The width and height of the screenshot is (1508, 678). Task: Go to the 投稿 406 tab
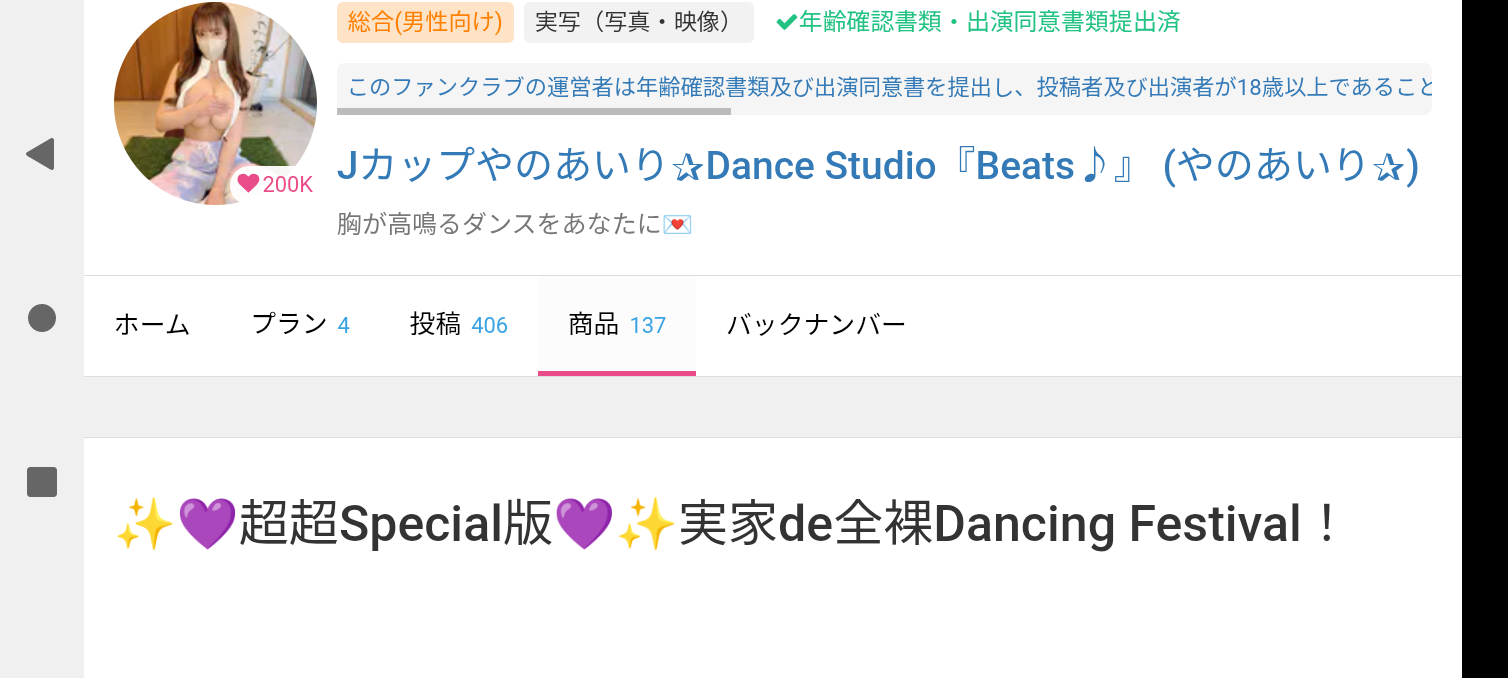459,325
